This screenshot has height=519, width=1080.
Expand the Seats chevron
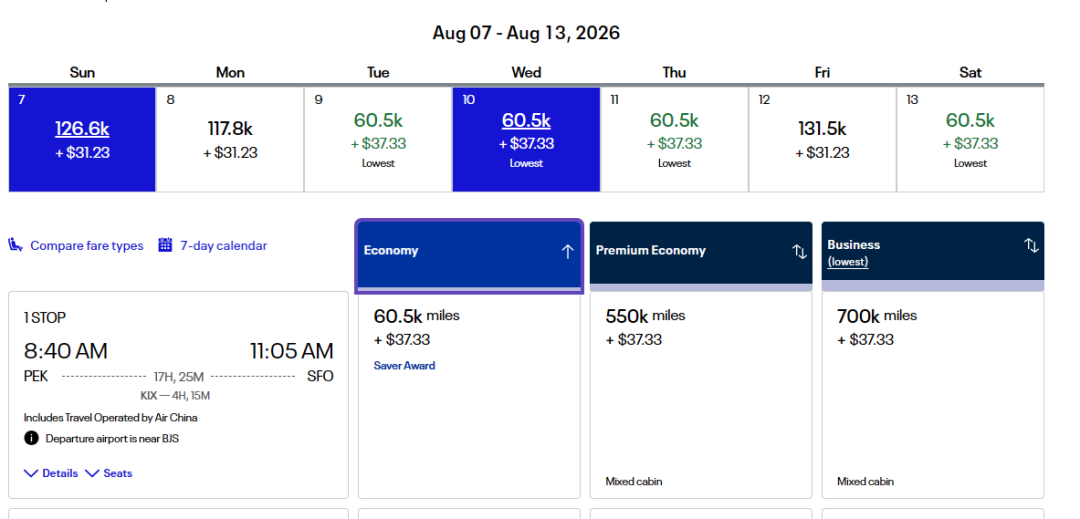(x=92, y=473)
